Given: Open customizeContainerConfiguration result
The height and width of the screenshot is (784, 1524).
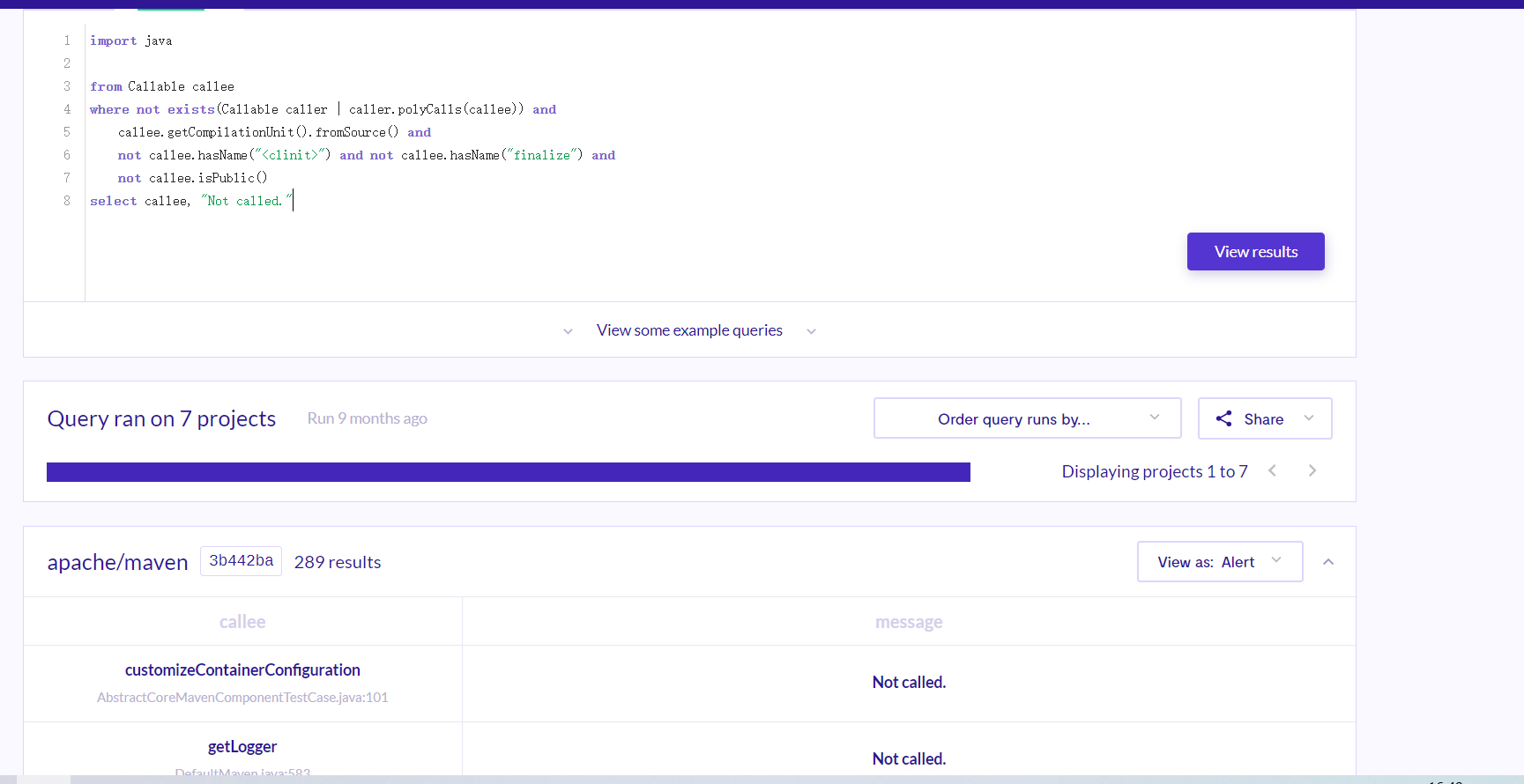Looking at the screenshot, I should tap(242, 669).
